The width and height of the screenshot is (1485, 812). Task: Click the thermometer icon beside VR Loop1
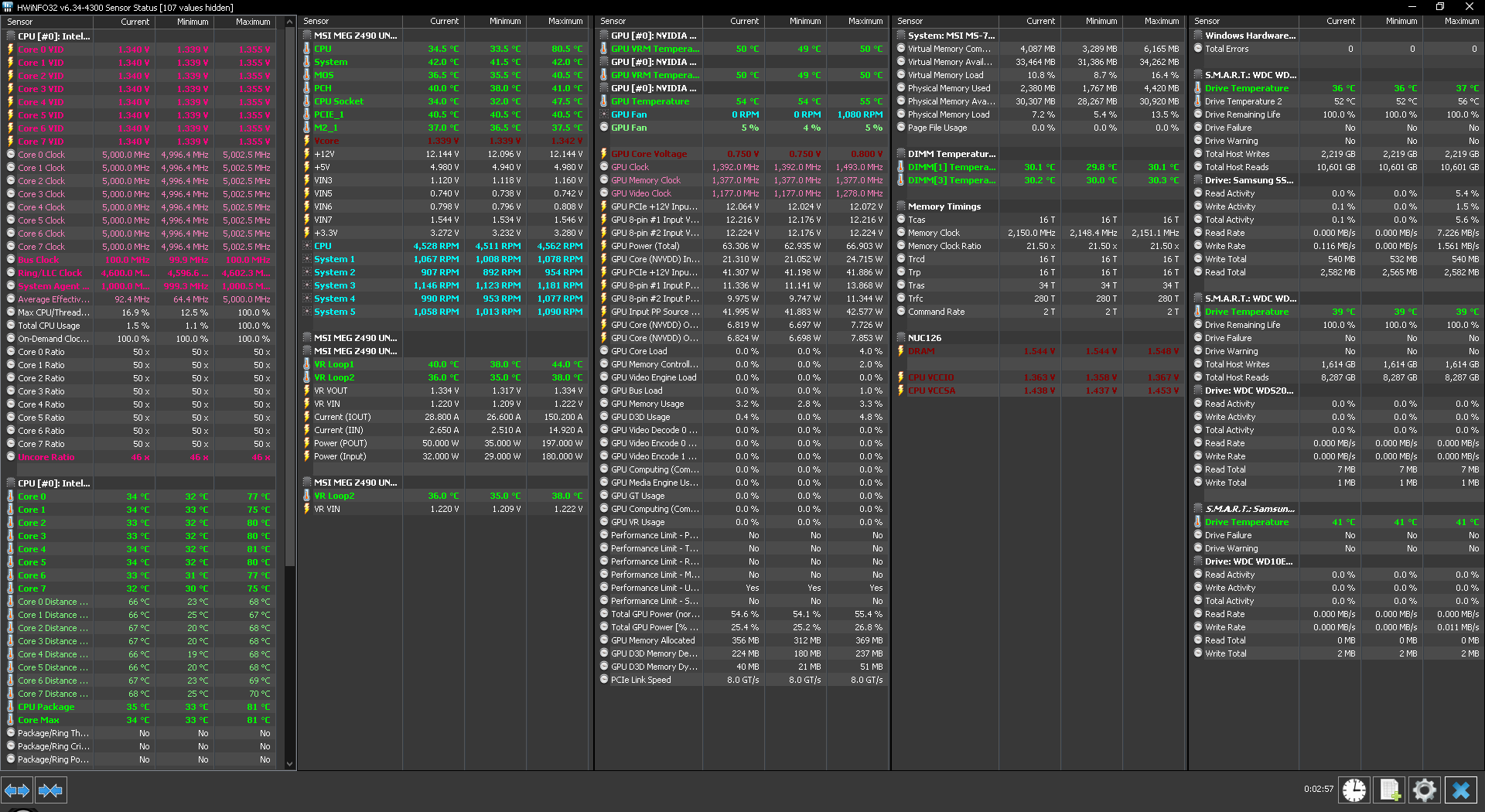[x=307, y=364]
